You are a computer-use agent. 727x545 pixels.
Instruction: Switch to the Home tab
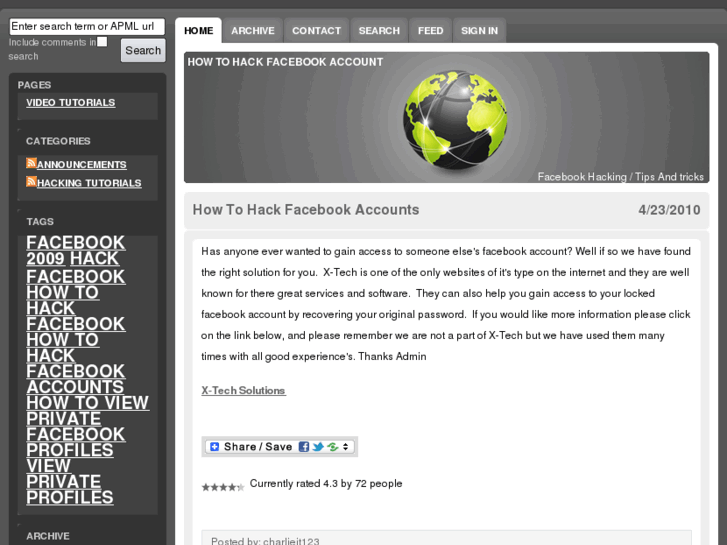click(198, 31)
